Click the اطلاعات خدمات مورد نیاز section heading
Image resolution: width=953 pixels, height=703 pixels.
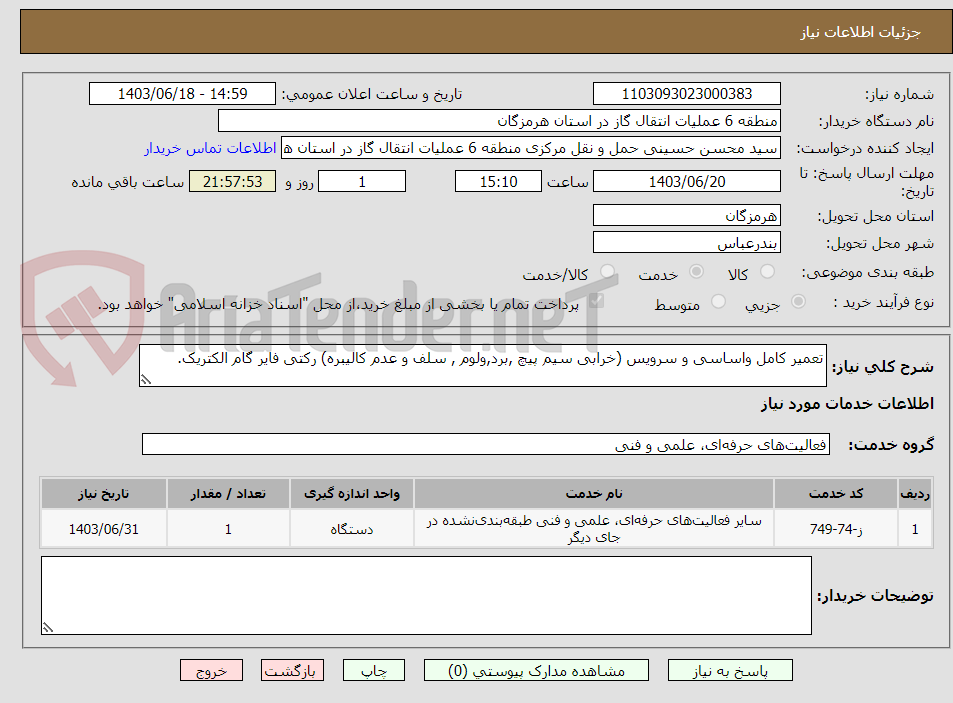(x=847, y=404)
